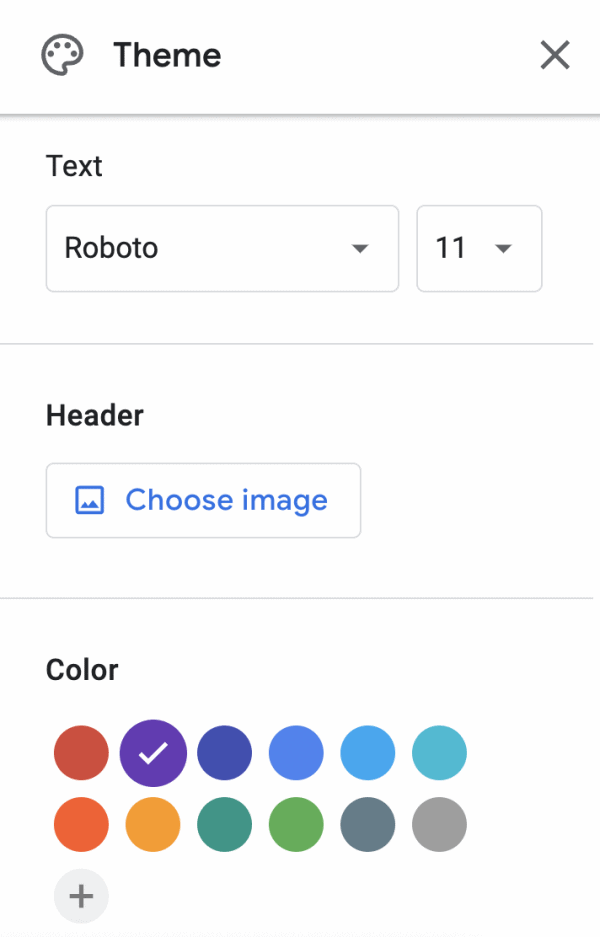
Task: Select the red theme color
Action: pyautogui.click(x=81, y=752)
